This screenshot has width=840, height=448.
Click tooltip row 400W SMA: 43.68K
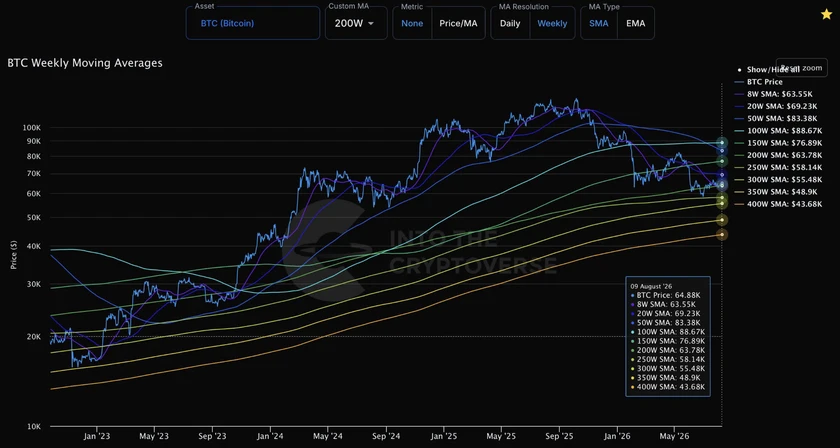tap(668, 386)
